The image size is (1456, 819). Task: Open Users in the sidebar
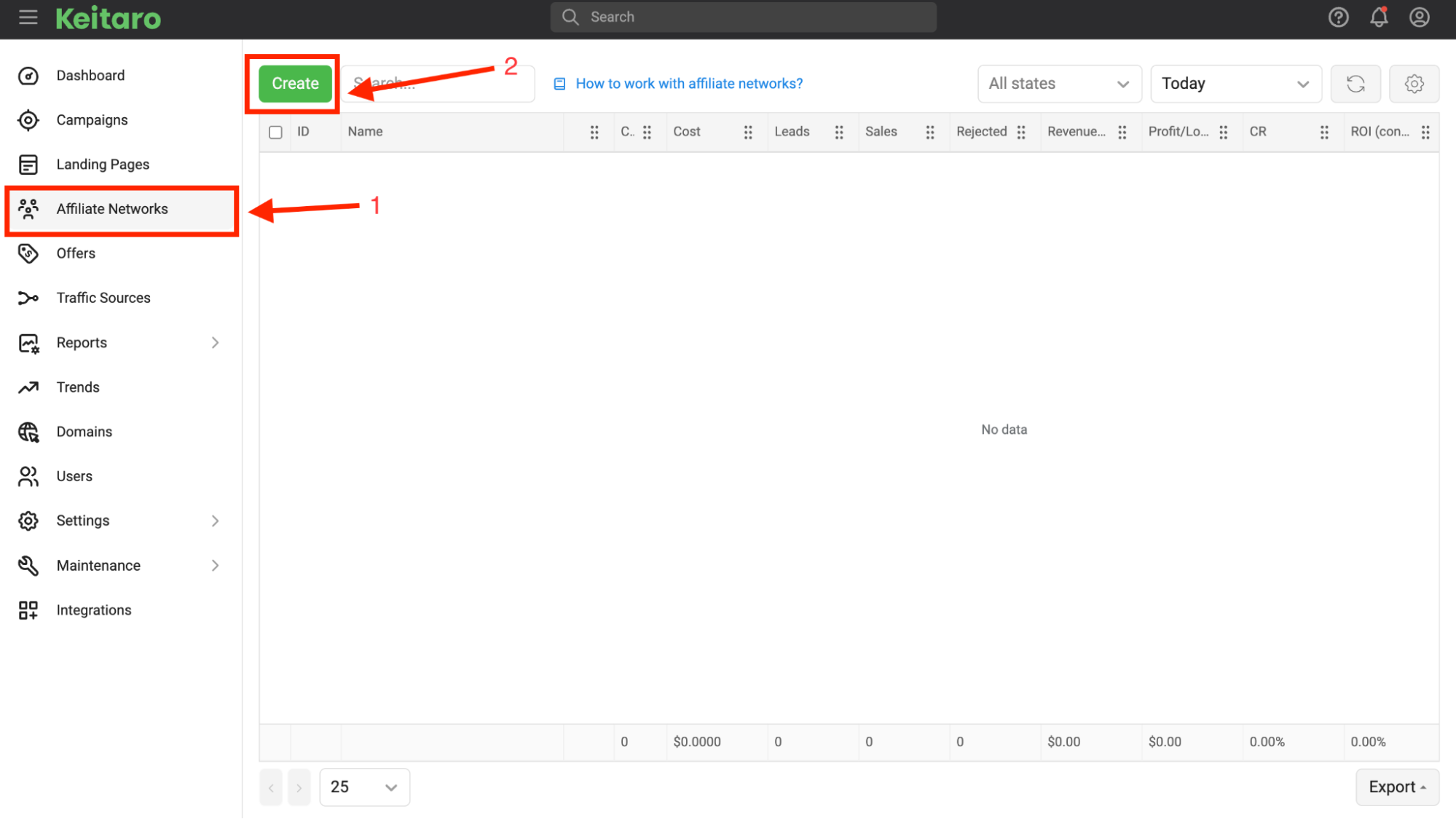(120, 476)
